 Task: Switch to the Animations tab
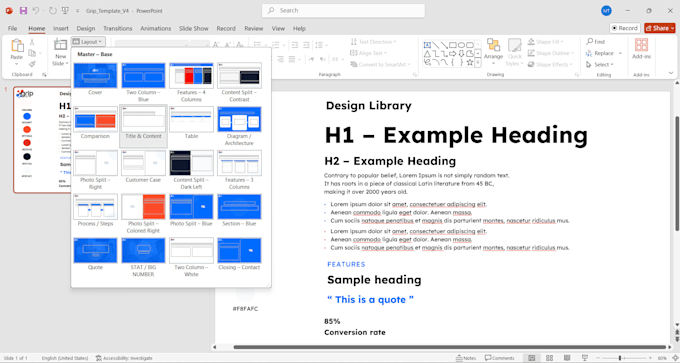click(x=156, y=29)
